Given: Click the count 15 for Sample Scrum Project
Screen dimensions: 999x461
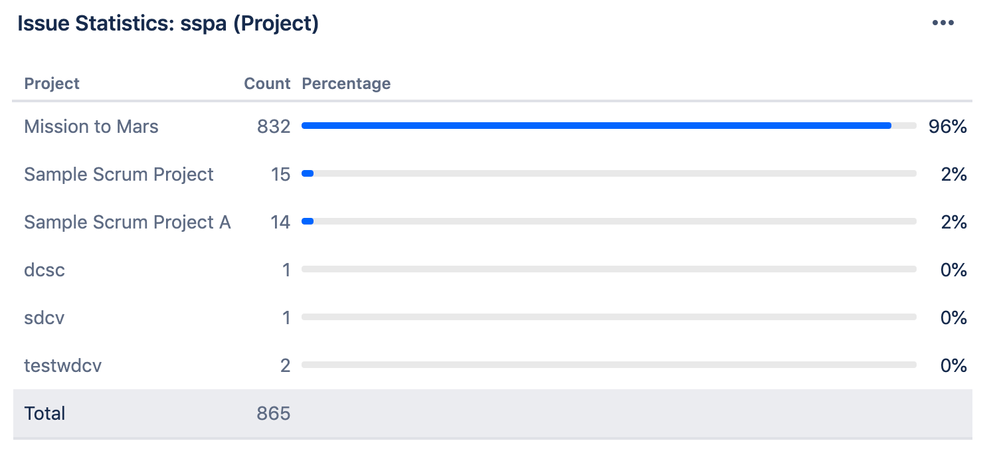Looking at the screenshot, I should coord(280,174).
